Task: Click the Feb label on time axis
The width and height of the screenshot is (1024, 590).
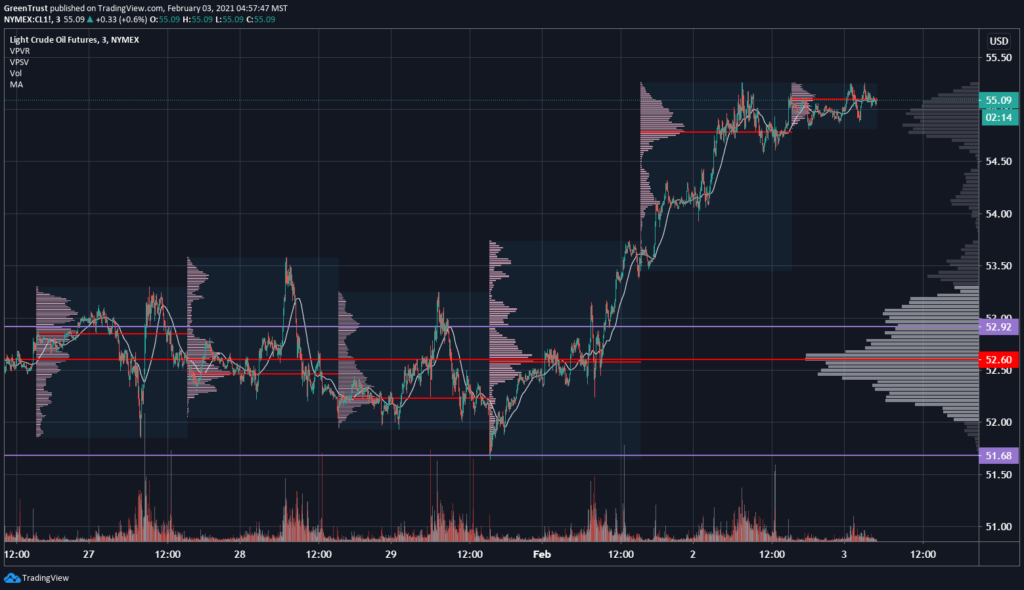Action: [542, 554]
